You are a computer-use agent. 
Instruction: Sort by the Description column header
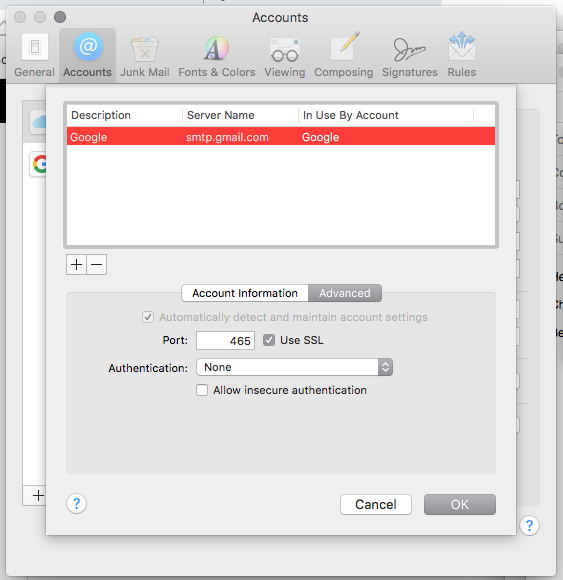coord(125,115)
